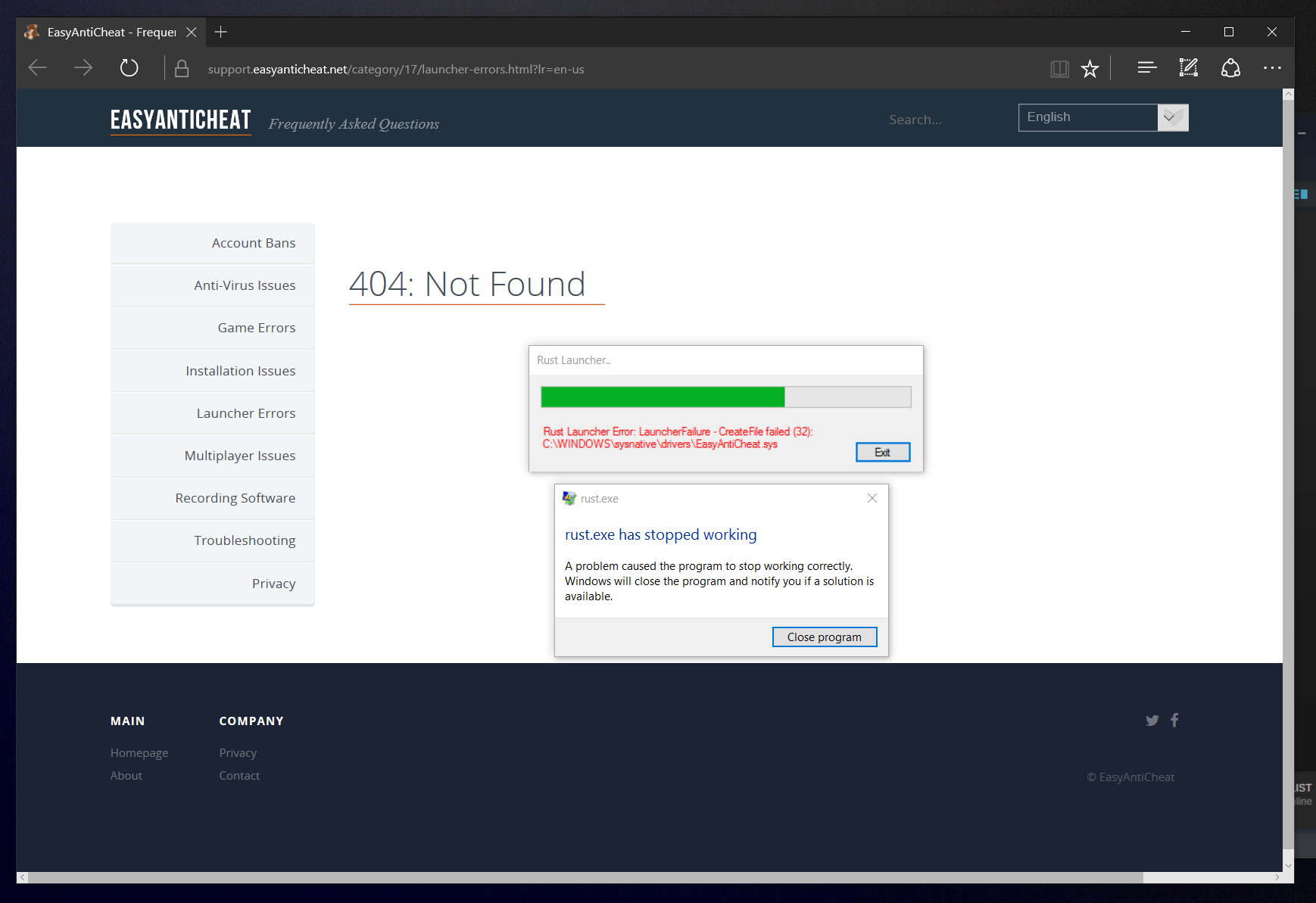The width and height of the screenshot is (1316, 903).
Task: Click the red Rust Launcher Error message
Action: [678, 437]
